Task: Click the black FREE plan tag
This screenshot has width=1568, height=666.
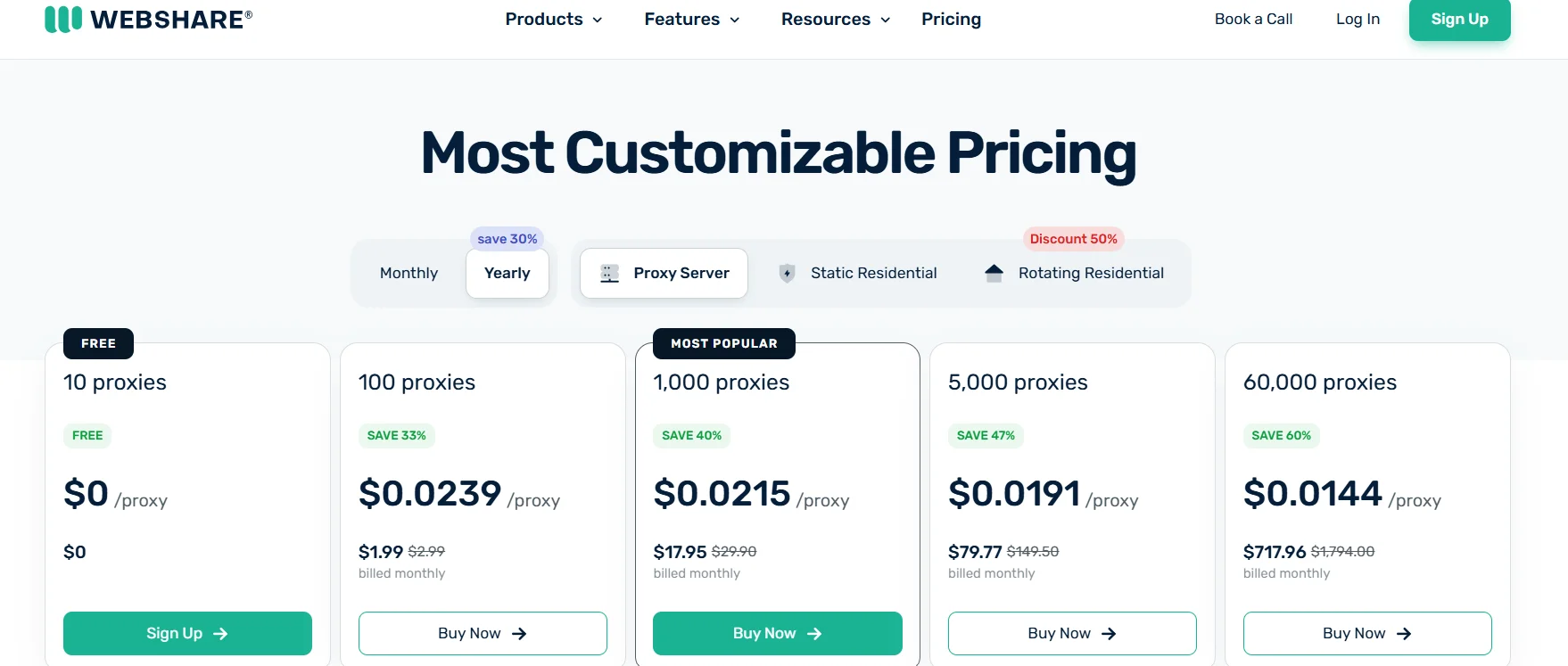Action: point(98,343)
